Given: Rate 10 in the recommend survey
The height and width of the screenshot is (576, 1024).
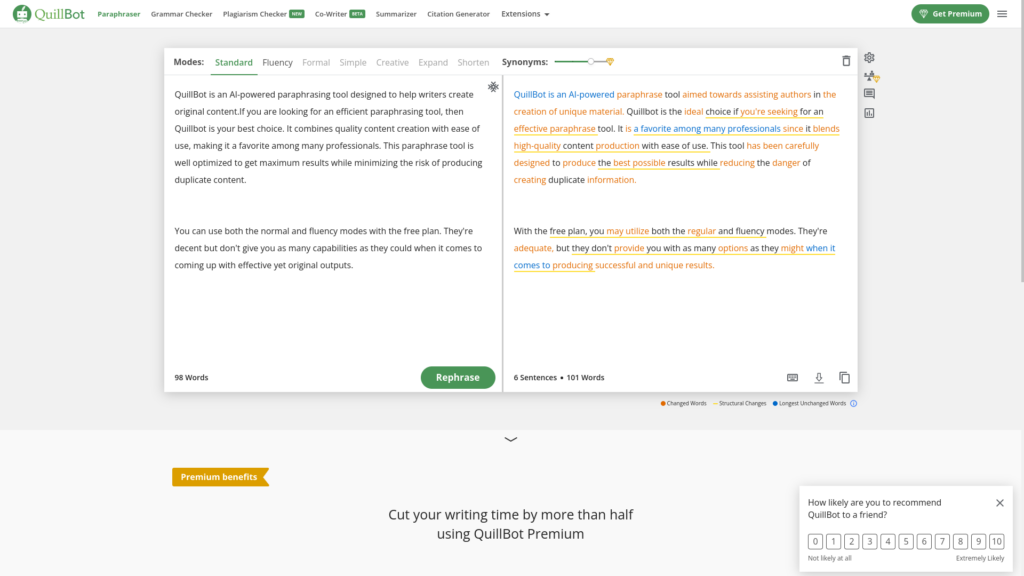Looking at the screenshot, I should click(x=997, y=541).
